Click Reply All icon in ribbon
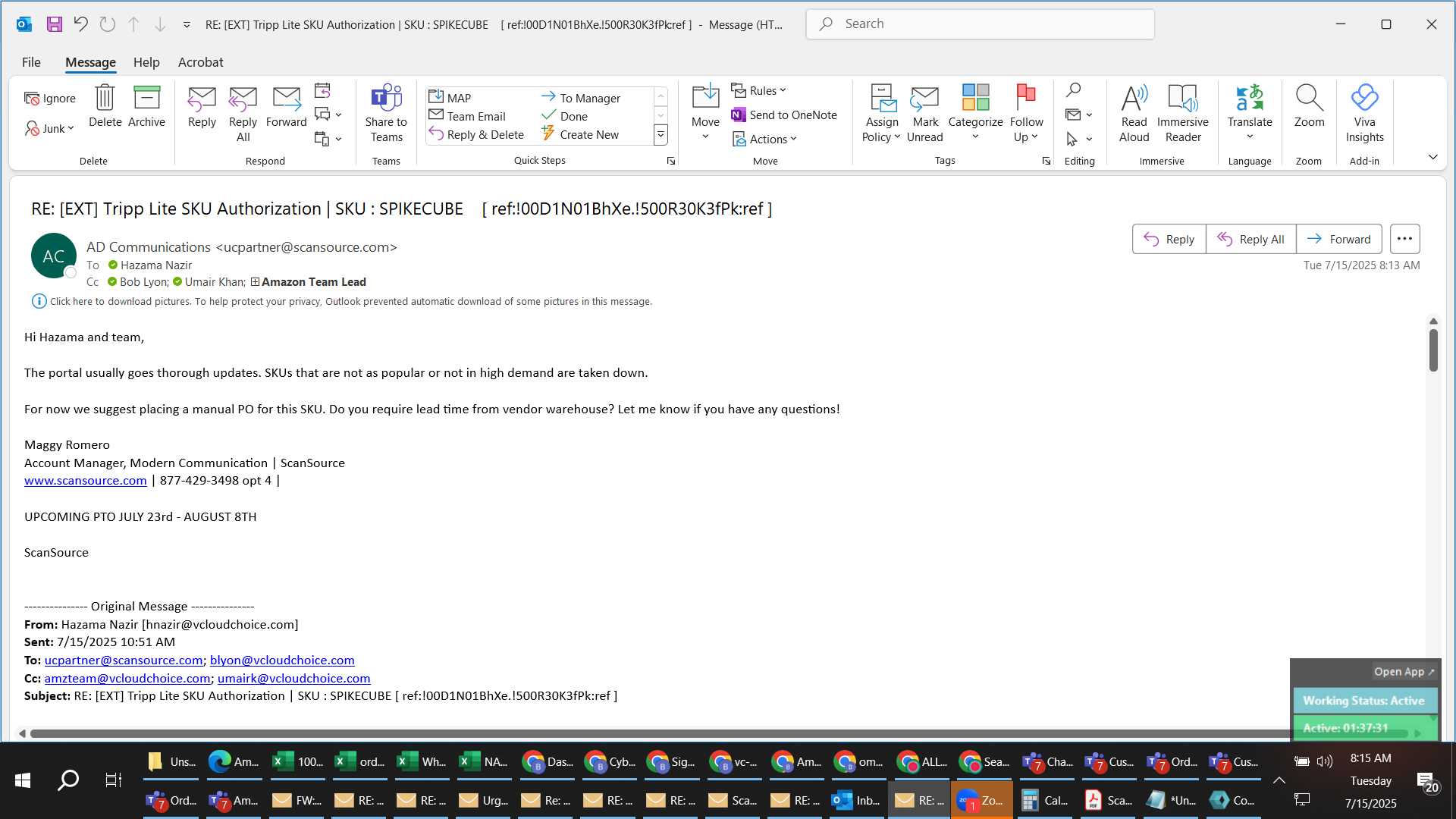 click(x=243, y=114)
